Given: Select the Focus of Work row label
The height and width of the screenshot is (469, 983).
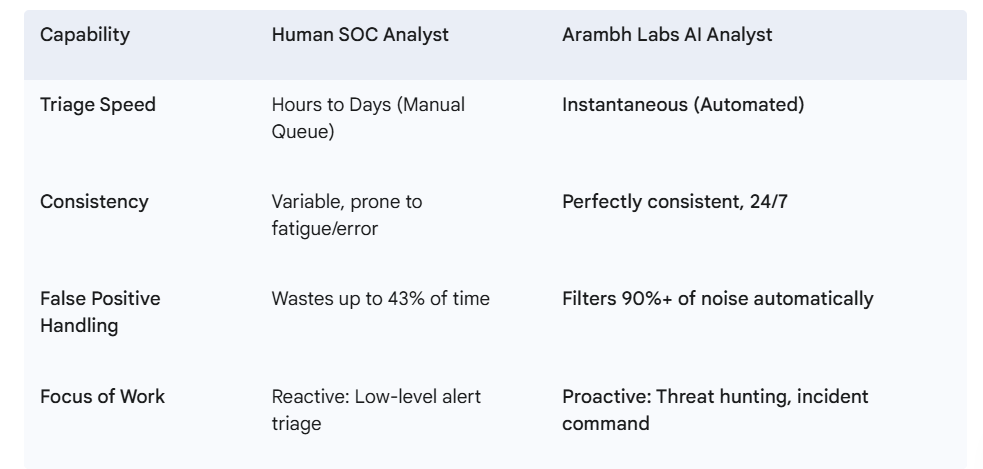Looking at the screenshot, I should (102, 397).
